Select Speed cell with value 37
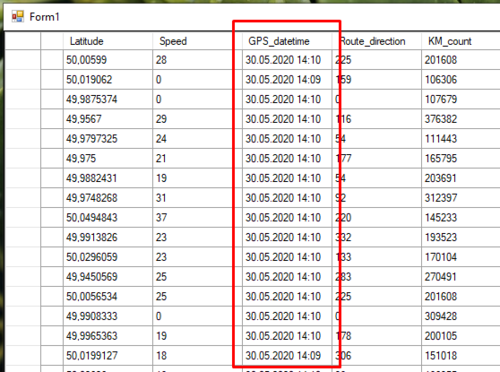 (198, 218)
